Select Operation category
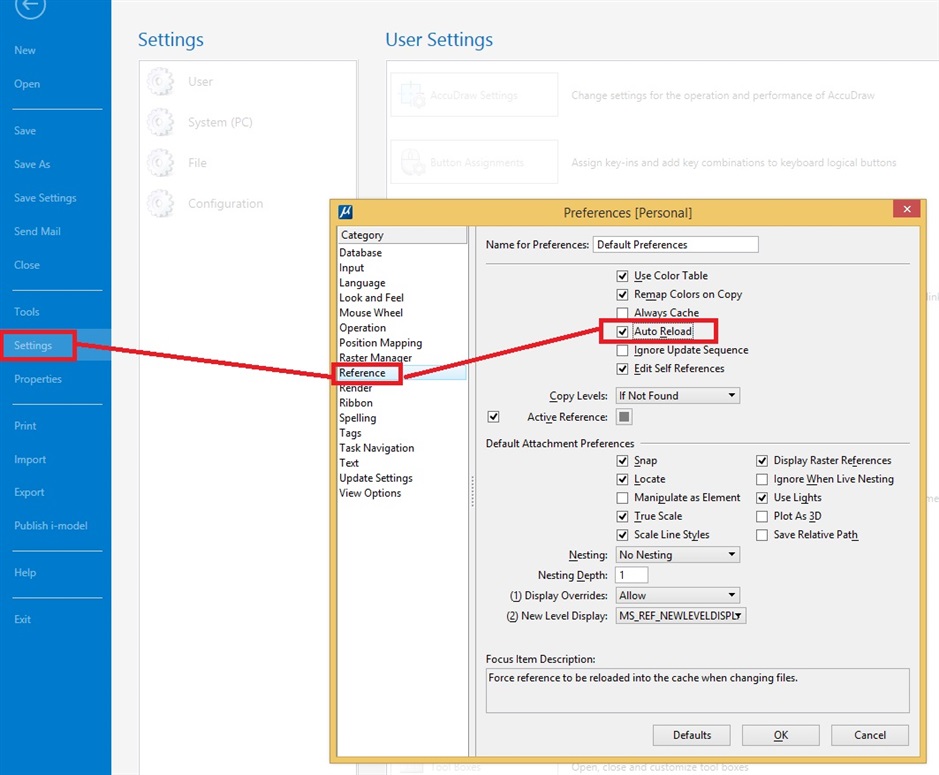939x775 pixels. click(x=363, y=328)
